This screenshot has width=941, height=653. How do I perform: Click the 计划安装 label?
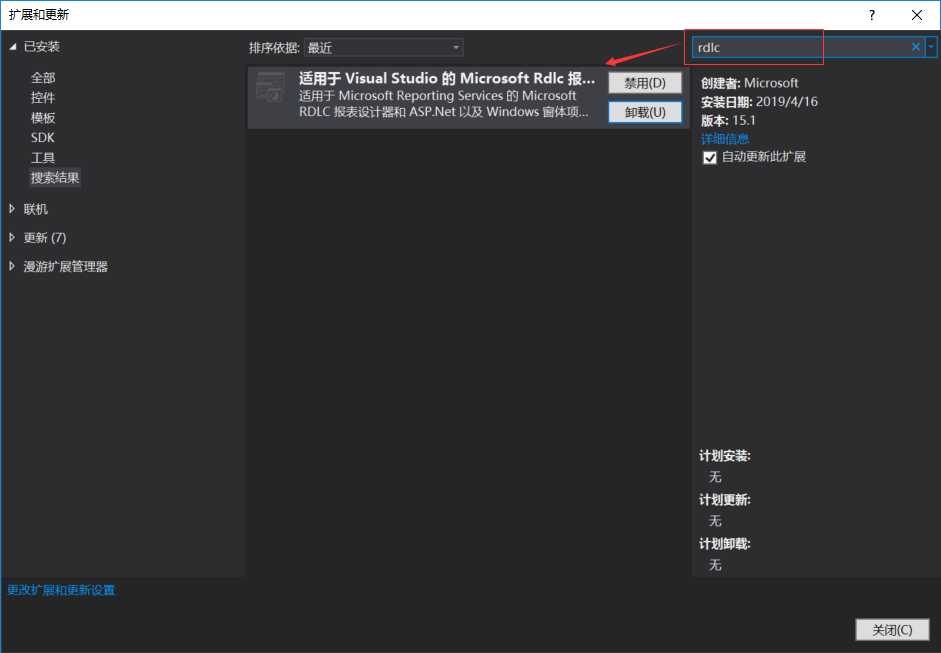[725, 456]
